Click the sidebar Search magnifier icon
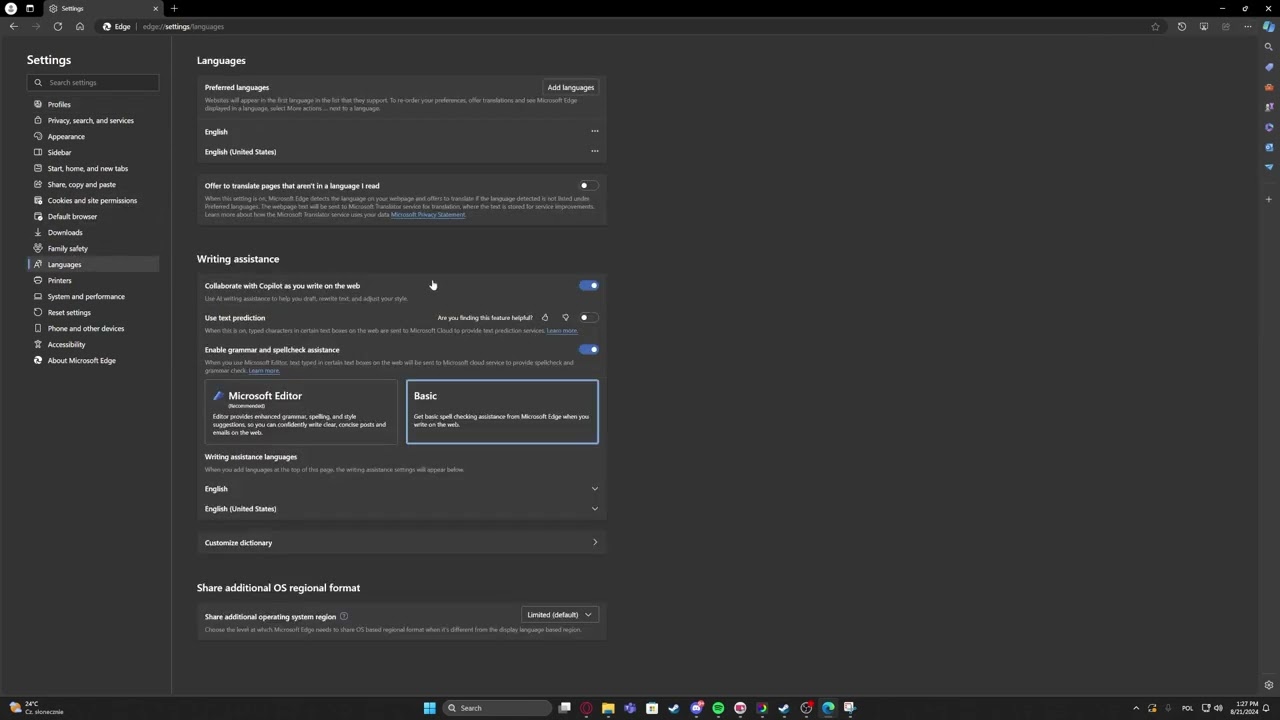Screen dimensions: 1280x720 1269,47
